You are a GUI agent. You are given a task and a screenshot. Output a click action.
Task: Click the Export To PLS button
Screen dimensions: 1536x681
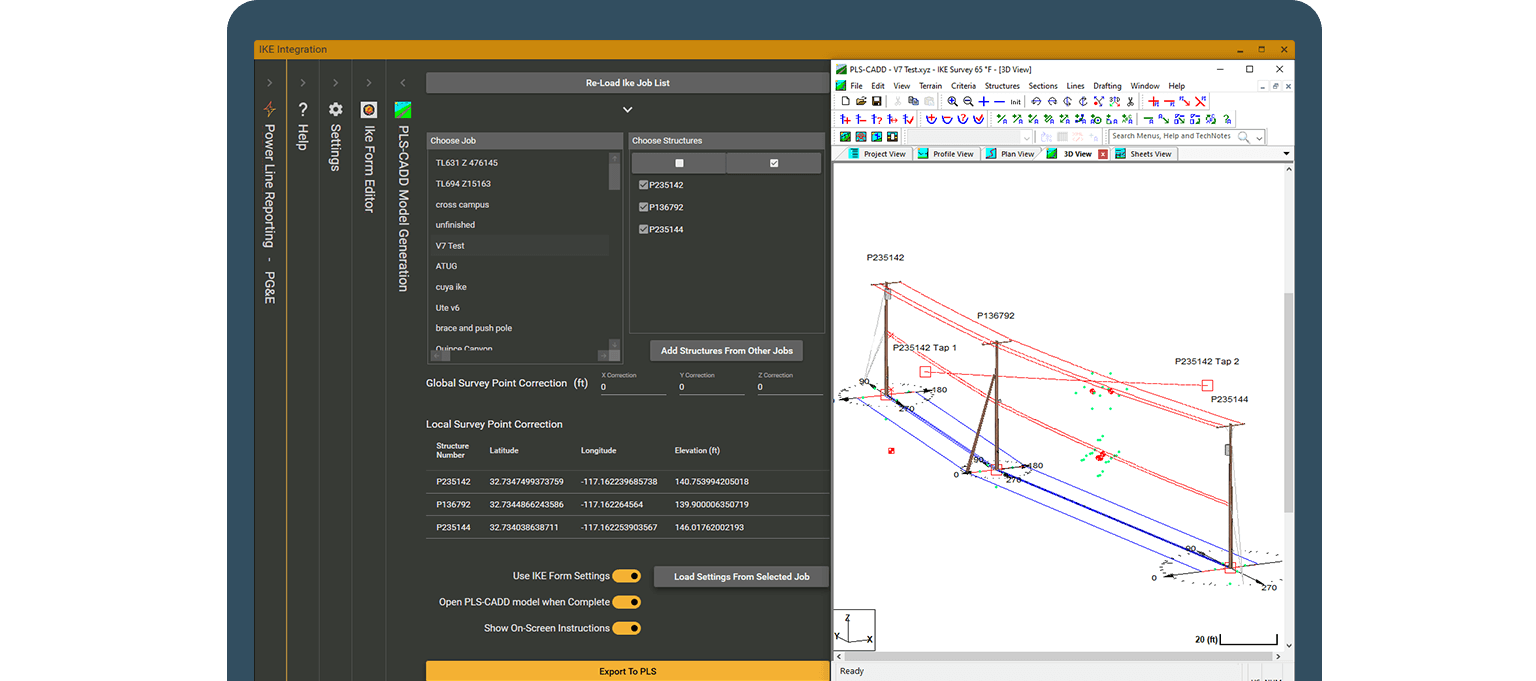(628, 671)
